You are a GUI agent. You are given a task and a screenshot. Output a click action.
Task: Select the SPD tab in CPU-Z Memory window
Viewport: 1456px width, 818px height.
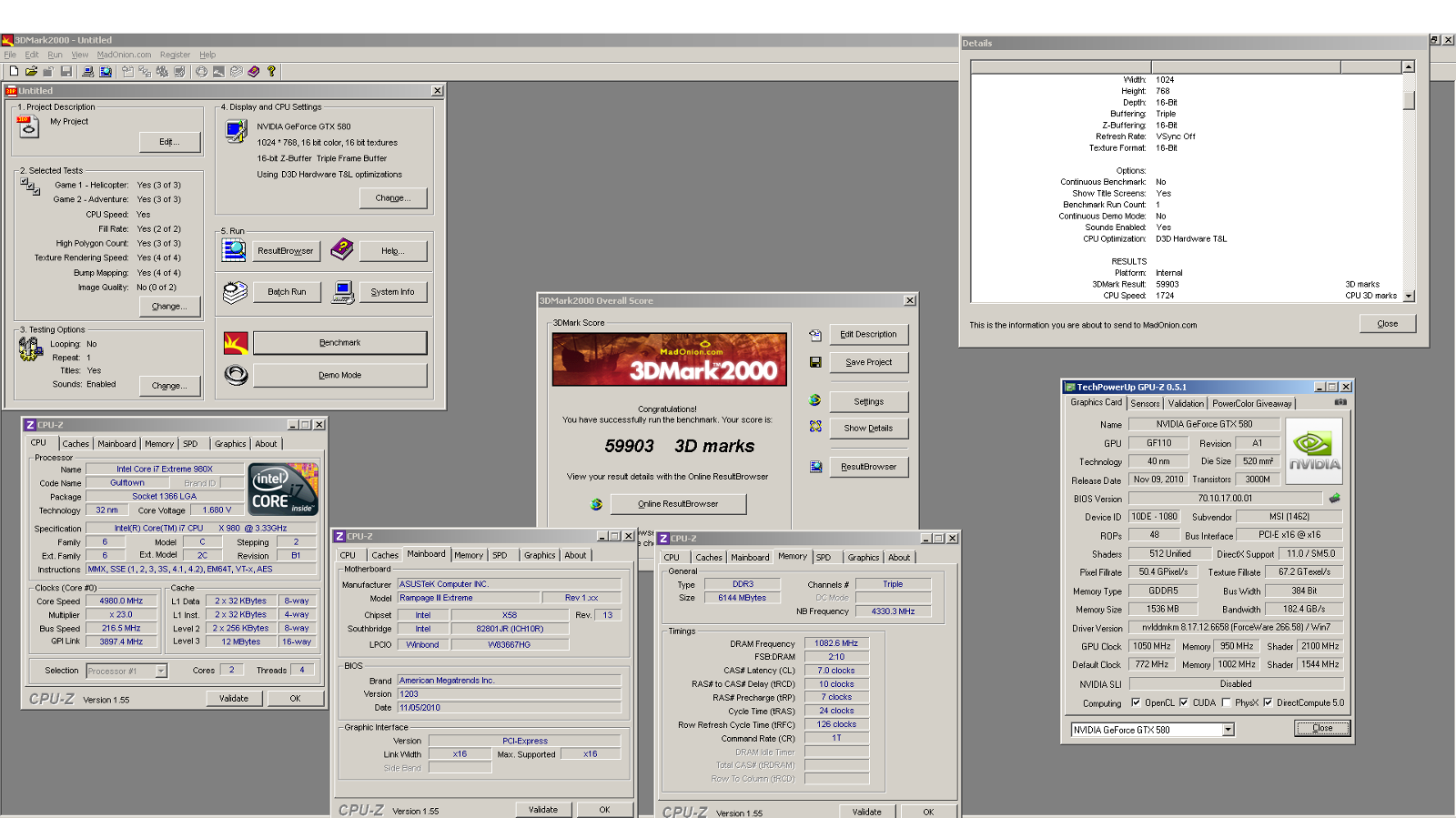824,557
